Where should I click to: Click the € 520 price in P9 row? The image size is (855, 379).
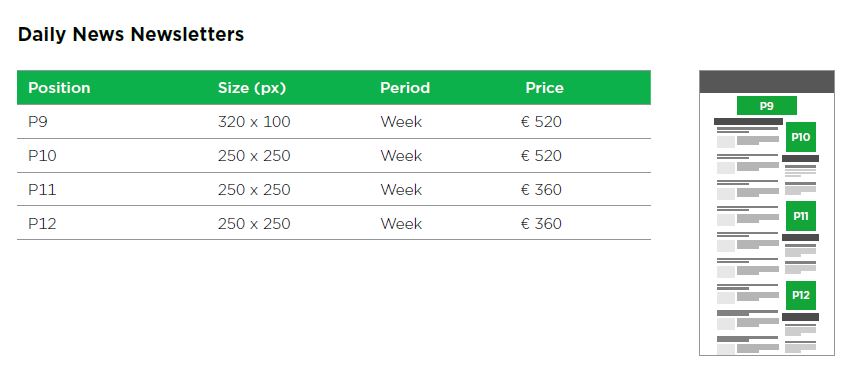tap(541, 122)
